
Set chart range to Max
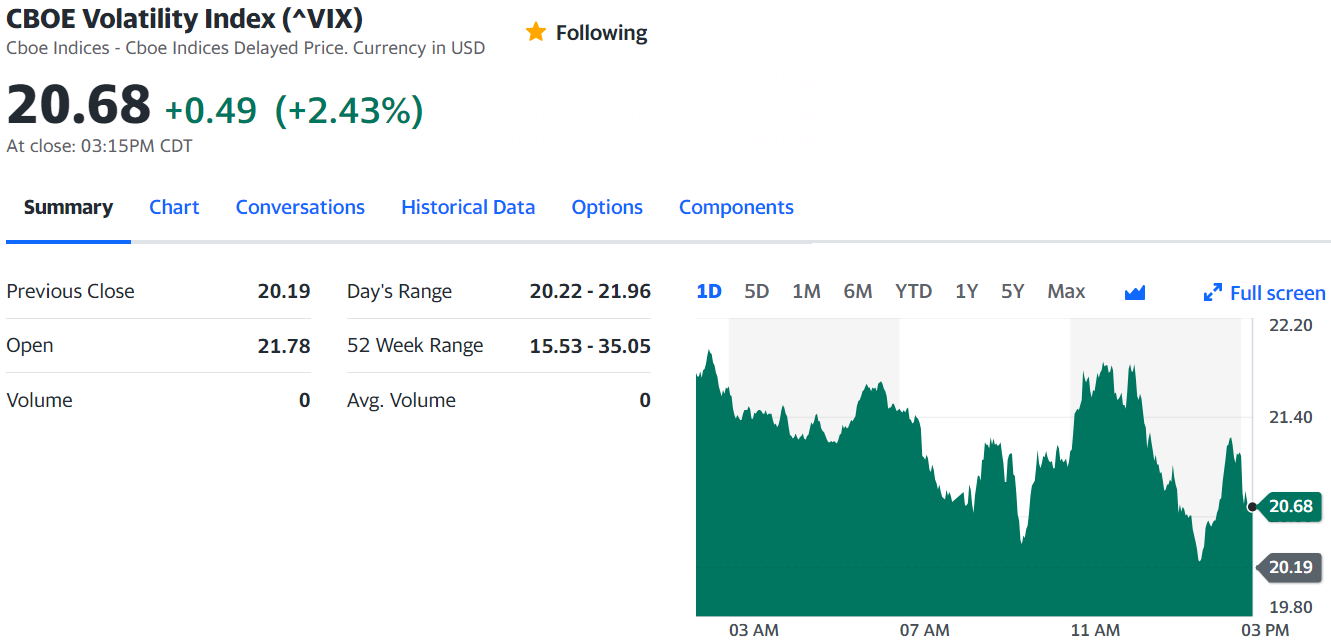1066,291
